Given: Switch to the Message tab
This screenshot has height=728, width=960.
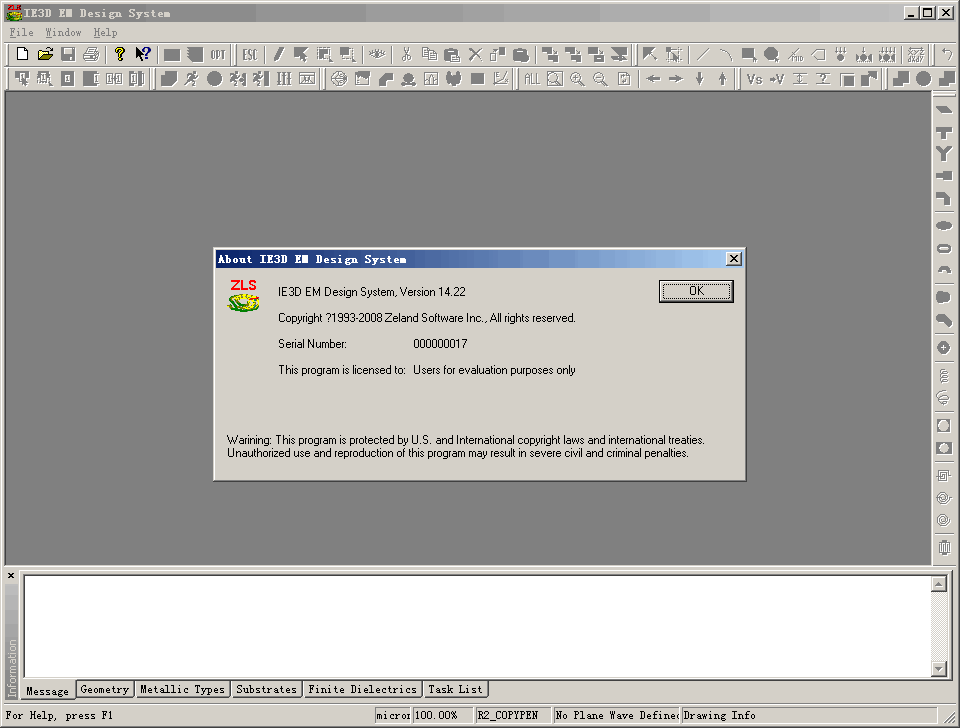Looking at the screenshot, I should tap(48, 691).
